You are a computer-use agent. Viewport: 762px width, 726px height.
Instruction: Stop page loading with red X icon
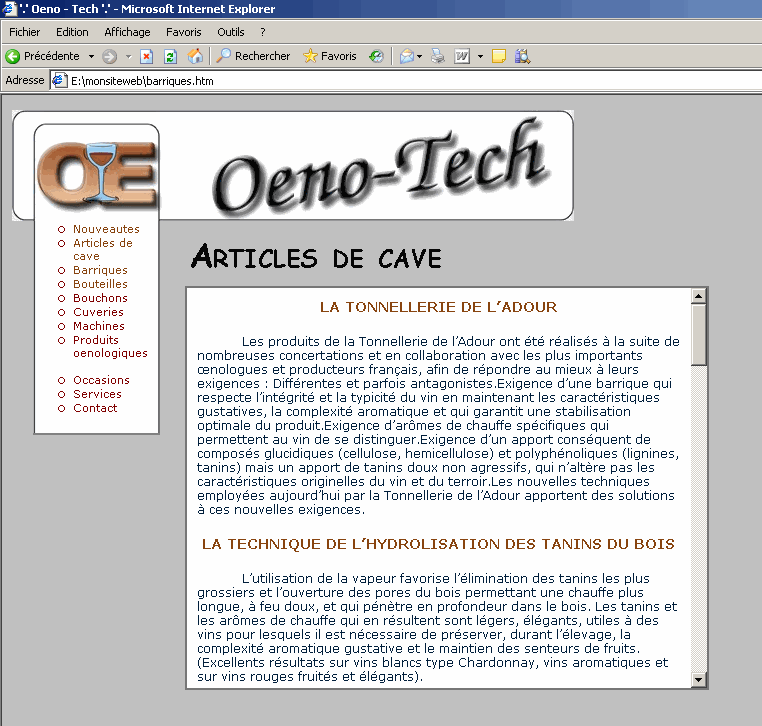(146, 56)
